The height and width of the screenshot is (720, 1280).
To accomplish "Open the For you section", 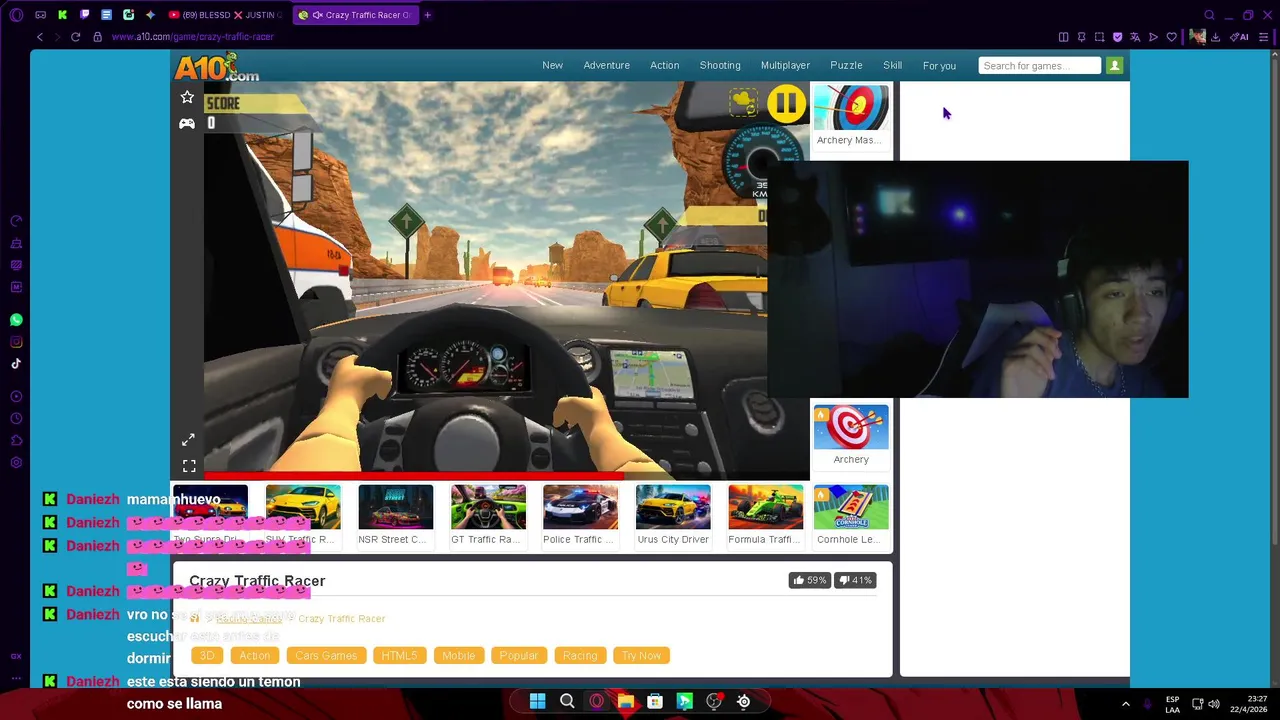I will pyautogui.click(x=939, y=66).
